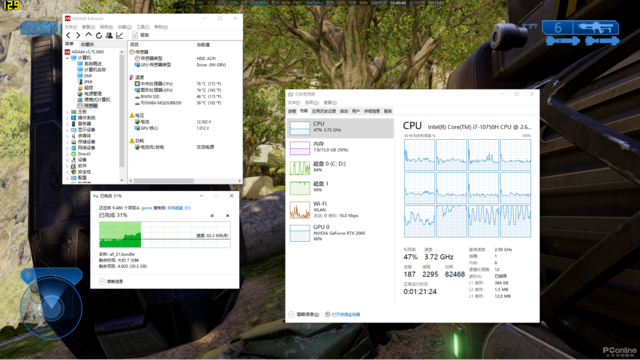Open the resource monitor link (打开资源监视器)
640x360 pixels.
tap(342, 314)
